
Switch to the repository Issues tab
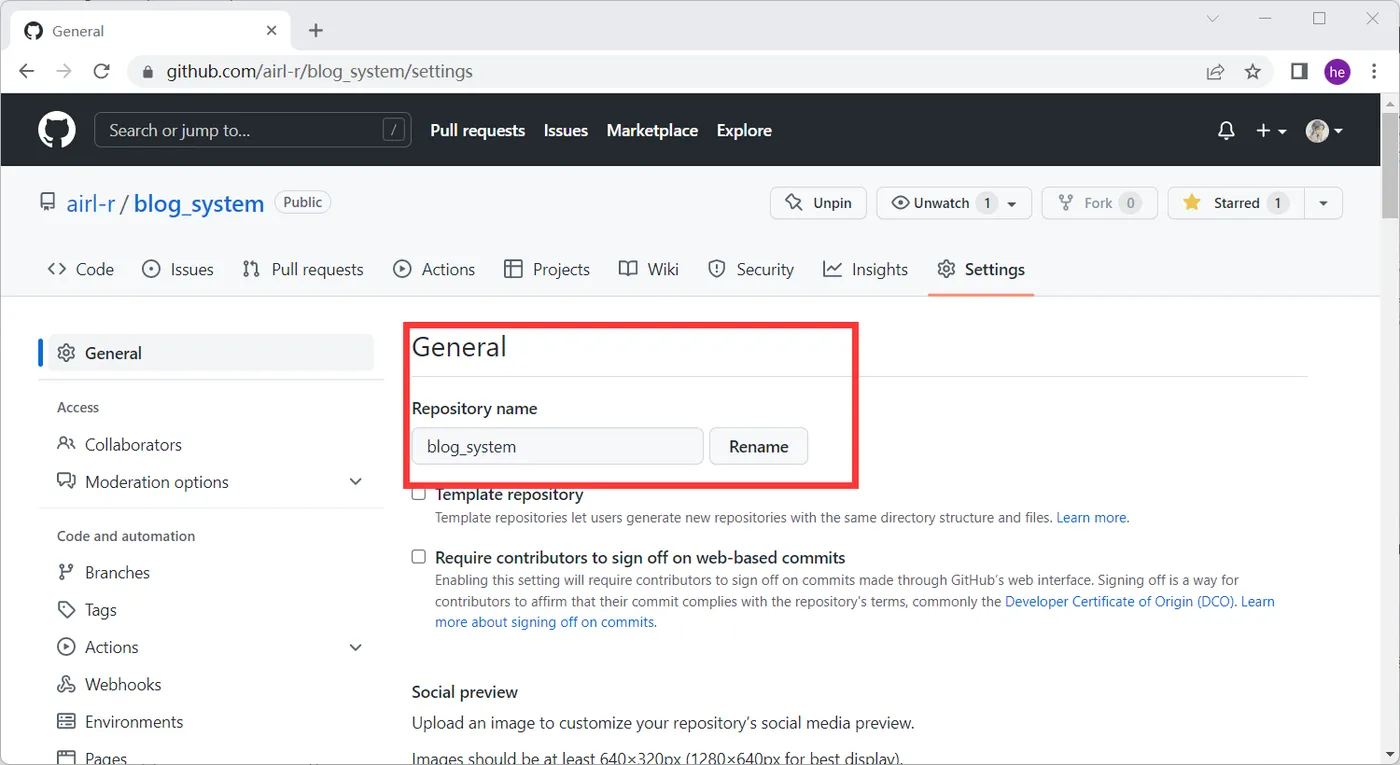178,269
